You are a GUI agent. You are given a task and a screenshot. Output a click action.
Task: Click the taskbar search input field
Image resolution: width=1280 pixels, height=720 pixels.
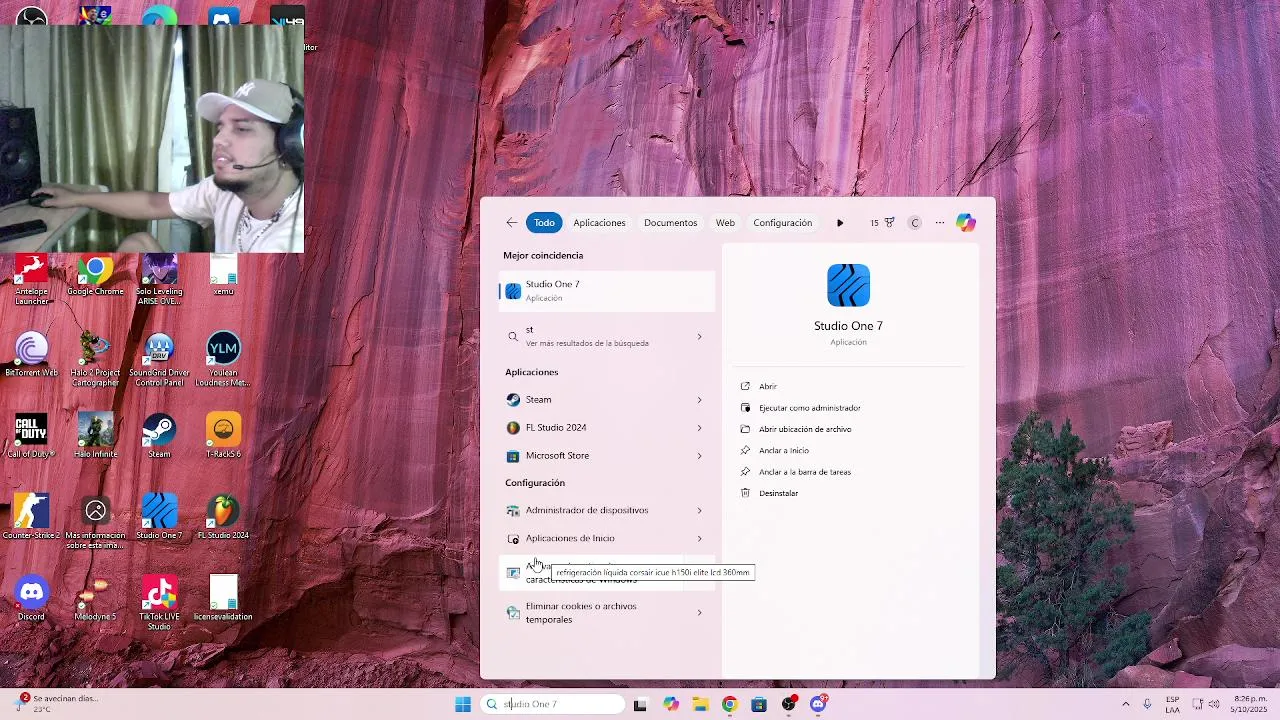pyautogui.click(x=553, y=704)
